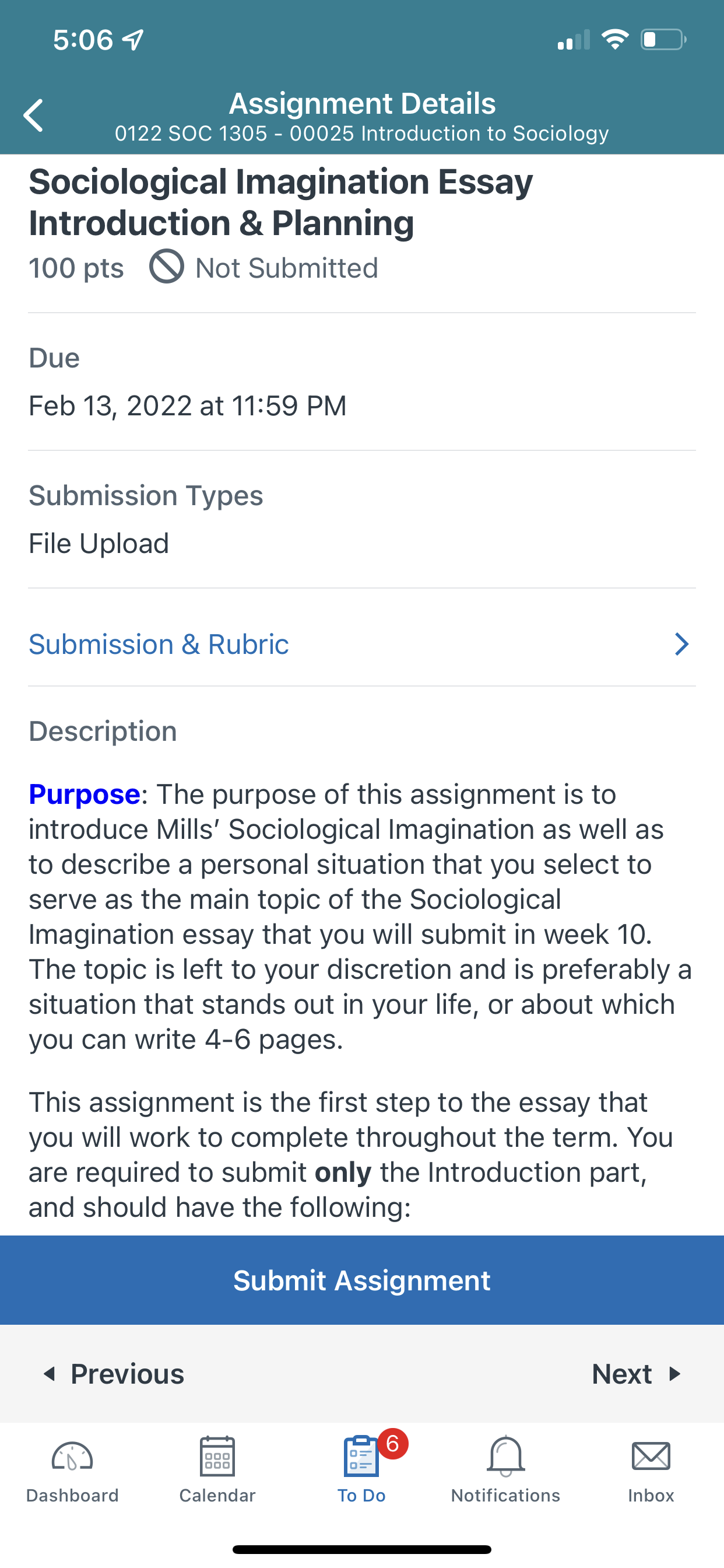Viewport: 724px width, 1568px height.
Task: Open the Notifications bell icon
Action: 505,1456
